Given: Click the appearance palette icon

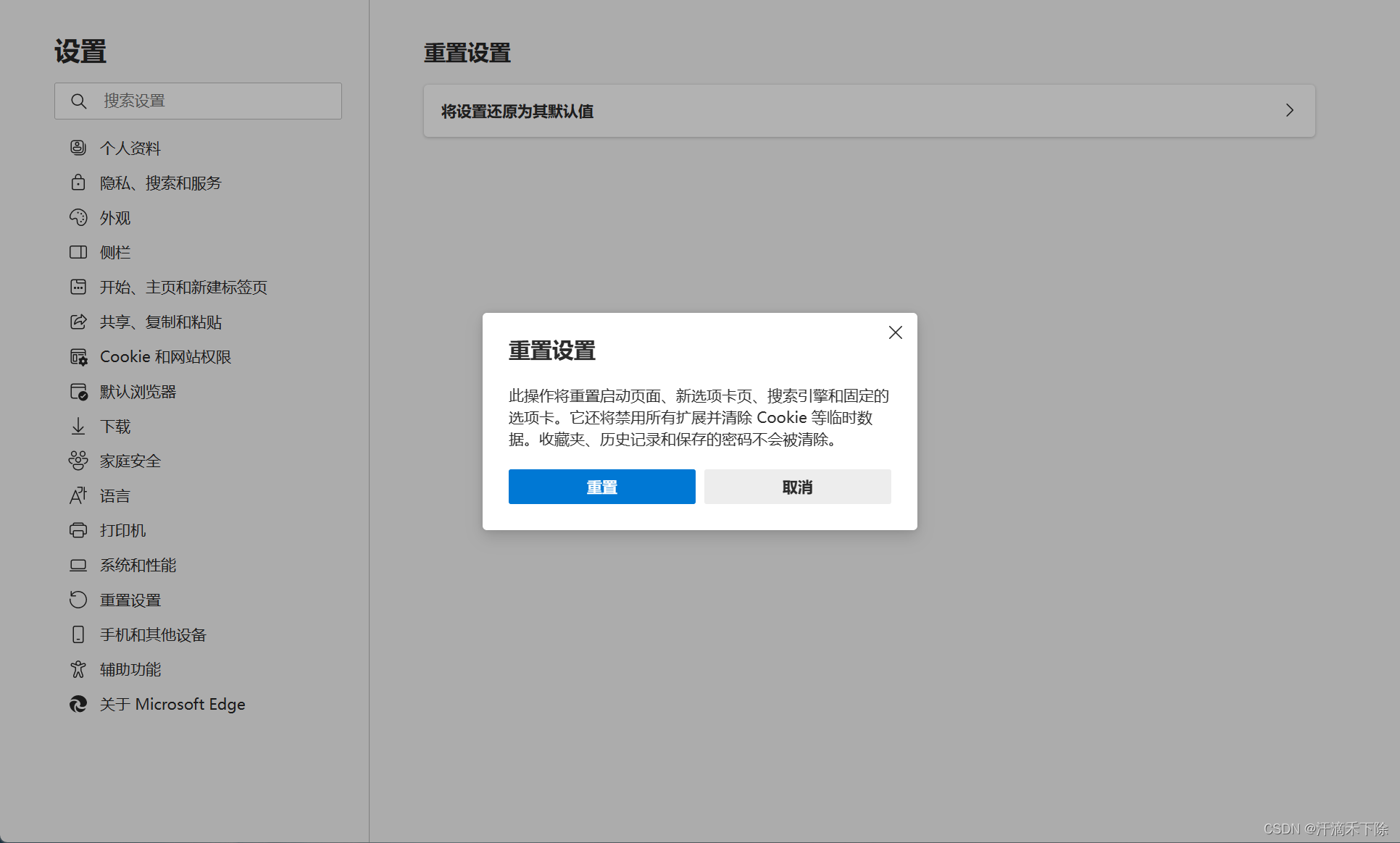Looking at the screenshot, I should click(78, 217).
